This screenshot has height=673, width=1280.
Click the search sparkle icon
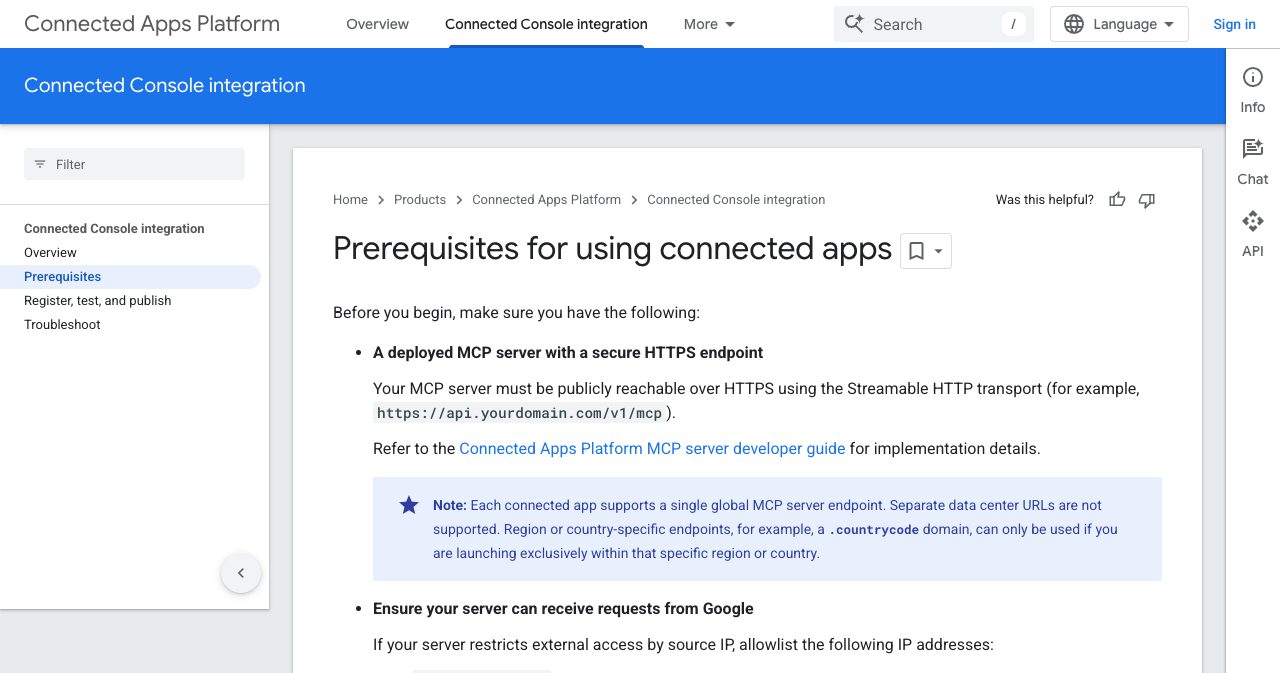click(x=854, y=24)
